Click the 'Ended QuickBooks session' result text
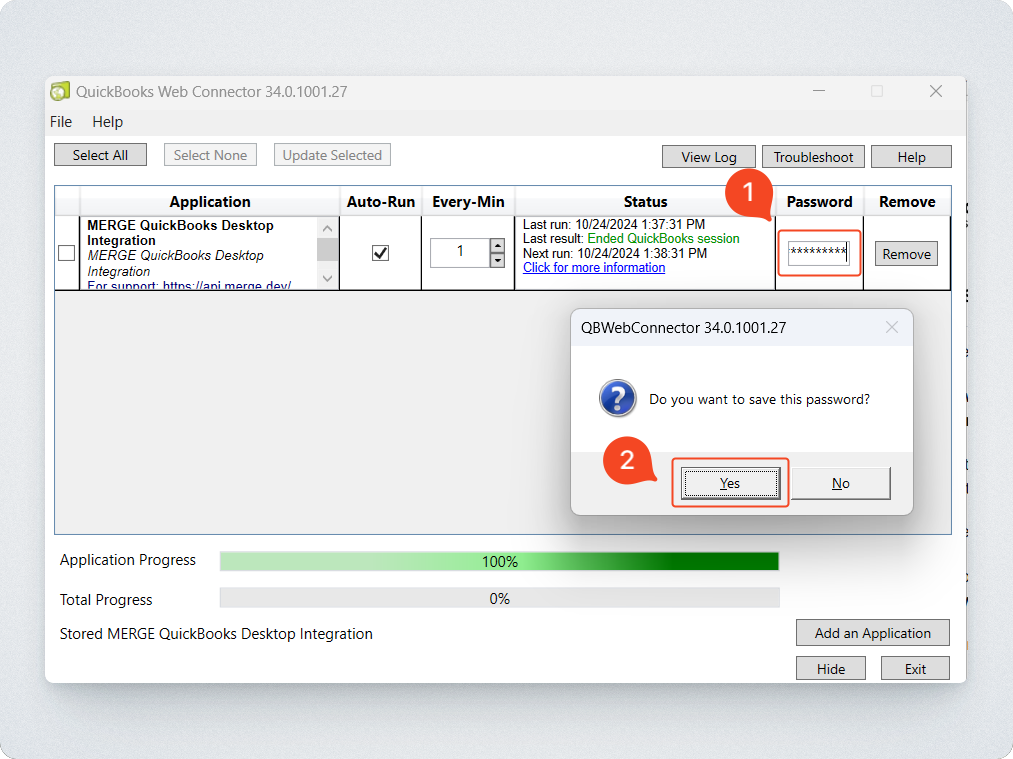Image resolution: width=1013 pixels, height=759 pixels. [x=663, y=238]
